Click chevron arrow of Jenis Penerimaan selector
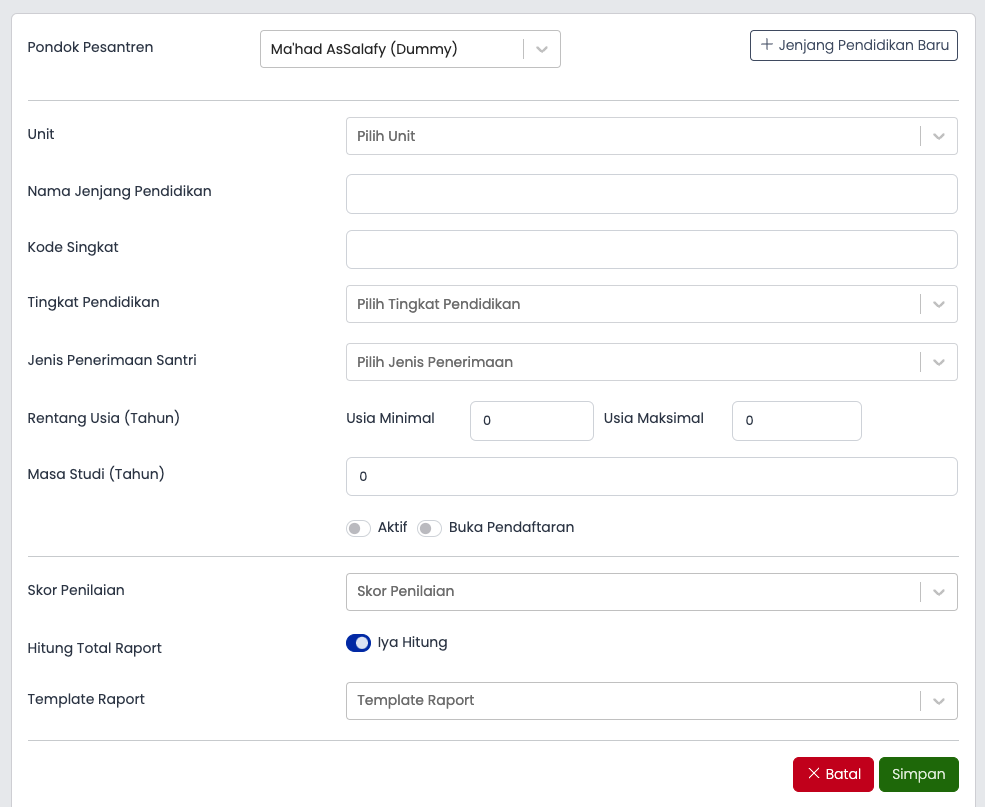This screenshot has width=985, height=807. click(939, 362)
